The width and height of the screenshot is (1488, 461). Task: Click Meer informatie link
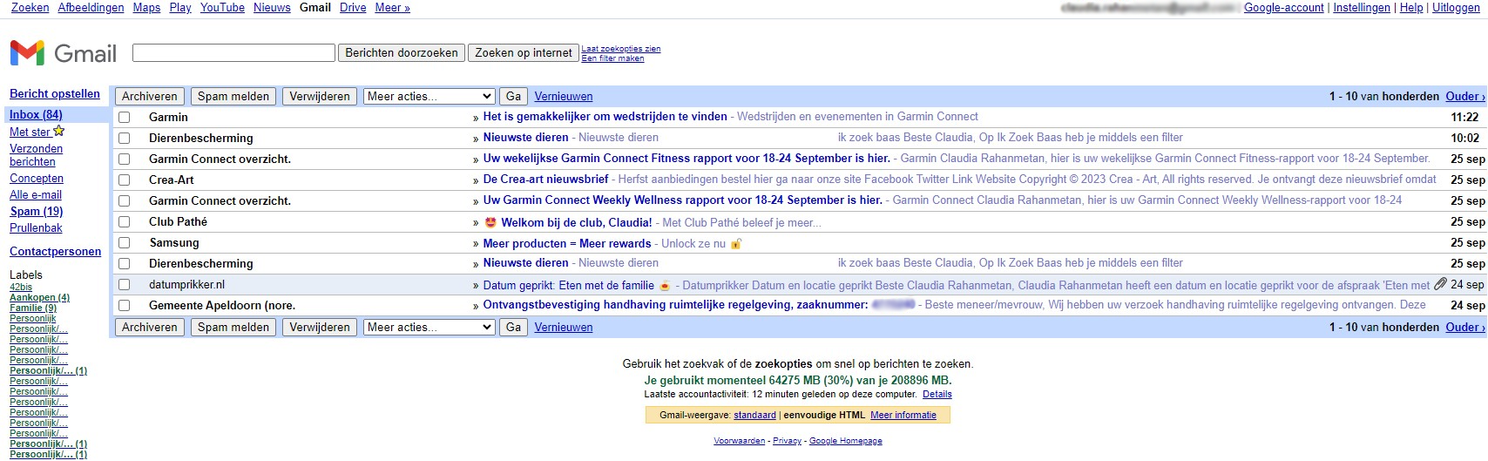coord(903,415)
